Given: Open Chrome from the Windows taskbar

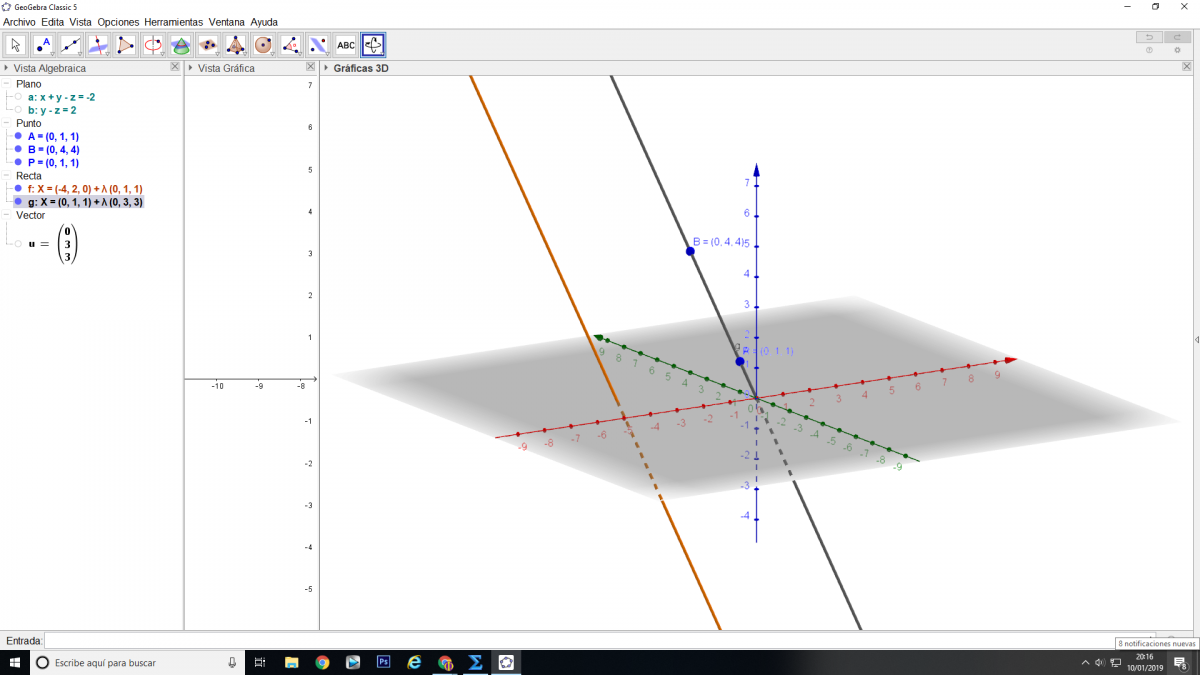Looking at the screenshot, I should pyautogui.click(x=322, y=662).
